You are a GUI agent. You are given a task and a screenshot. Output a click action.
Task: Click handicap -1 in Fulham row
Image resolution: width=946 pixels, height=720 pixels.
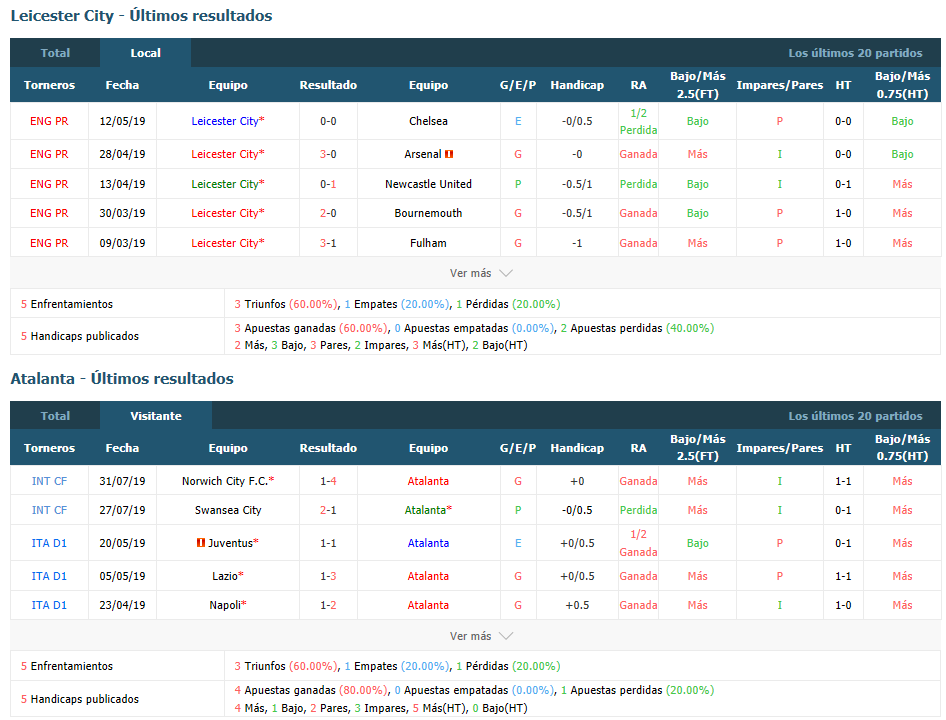pos(577,243)
